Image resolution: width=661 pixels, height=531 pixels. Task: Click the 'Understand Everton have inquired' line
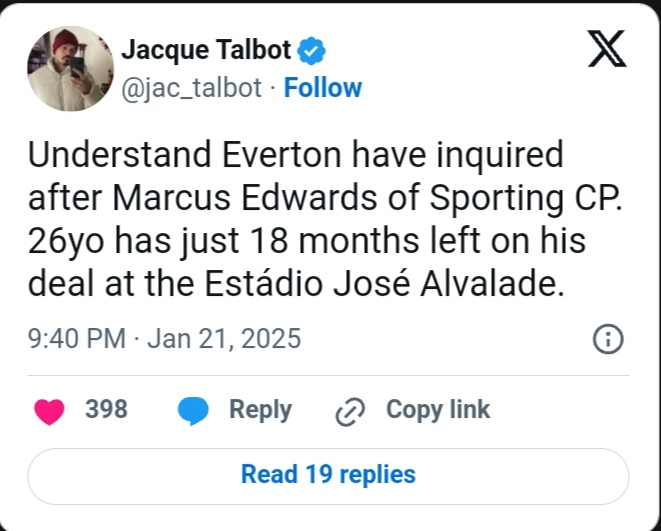click(x=296, y=156)
